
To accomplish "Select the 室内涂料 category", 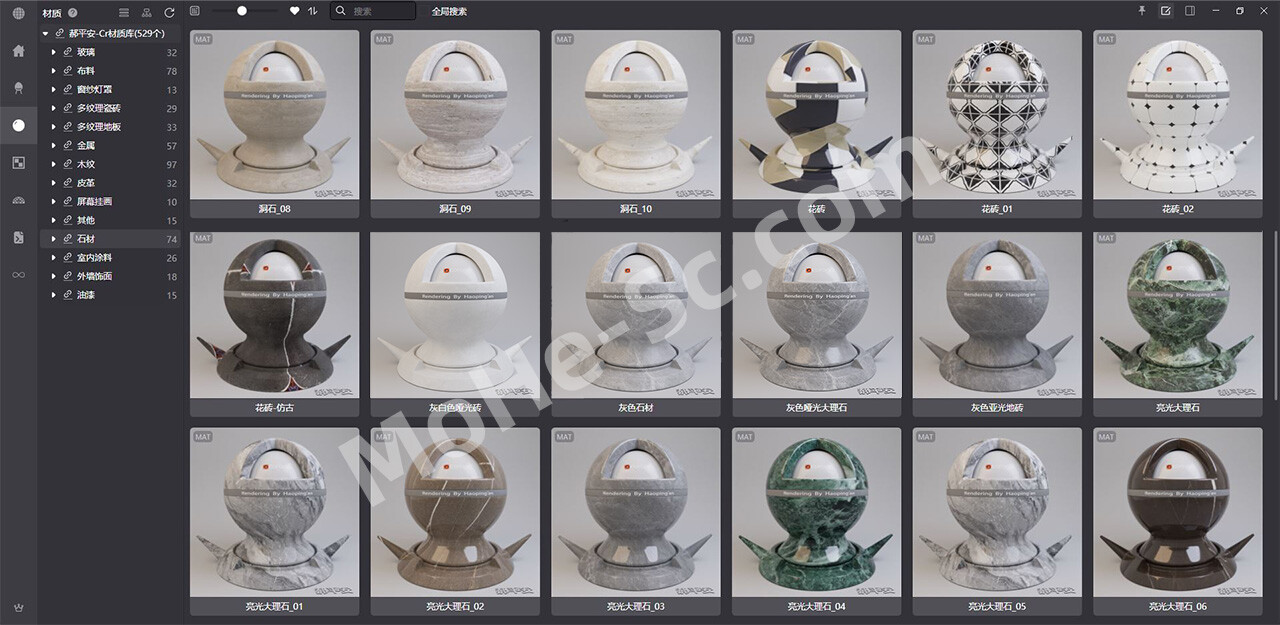I will coord(94,258).
